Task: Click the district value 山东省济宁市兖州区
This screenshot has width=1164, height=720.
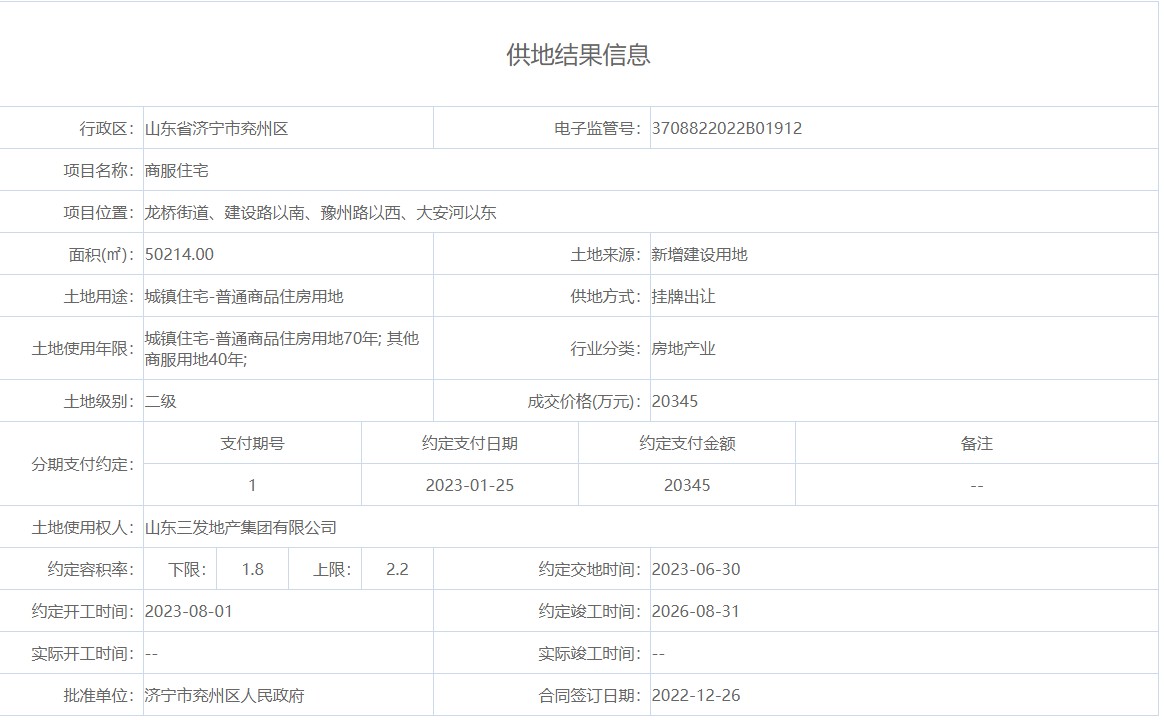Action: (x=216, y=129)
